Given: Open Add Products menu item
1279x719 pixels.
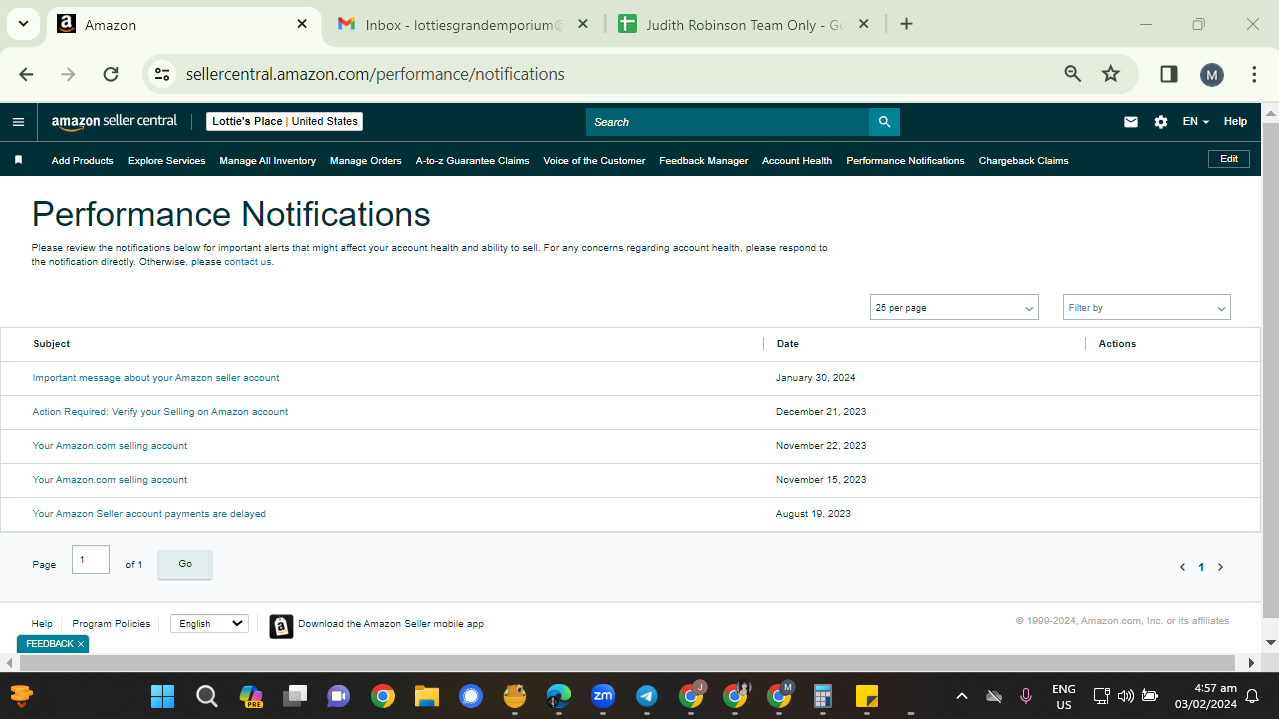Looking at the screenshot, I should click(x=83, y=160).
